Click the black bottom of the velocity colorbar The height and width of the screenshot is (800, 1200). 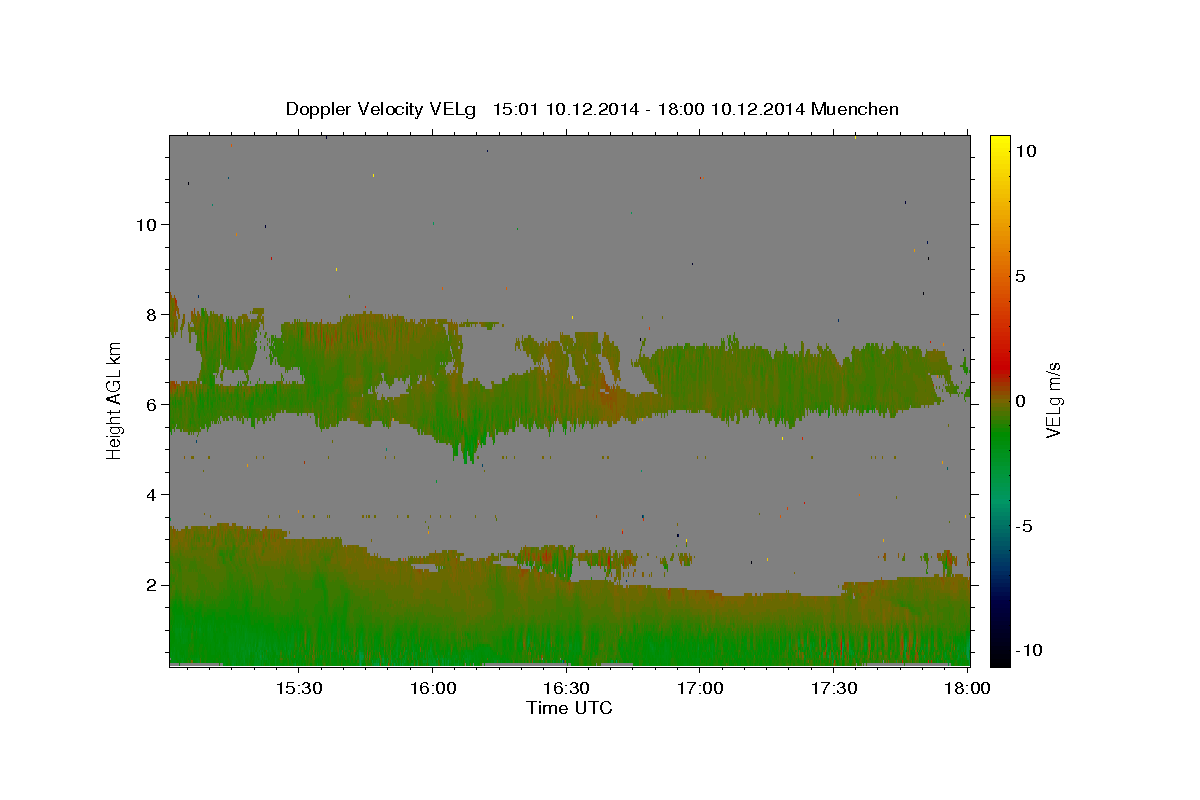tap(1000, 655)
